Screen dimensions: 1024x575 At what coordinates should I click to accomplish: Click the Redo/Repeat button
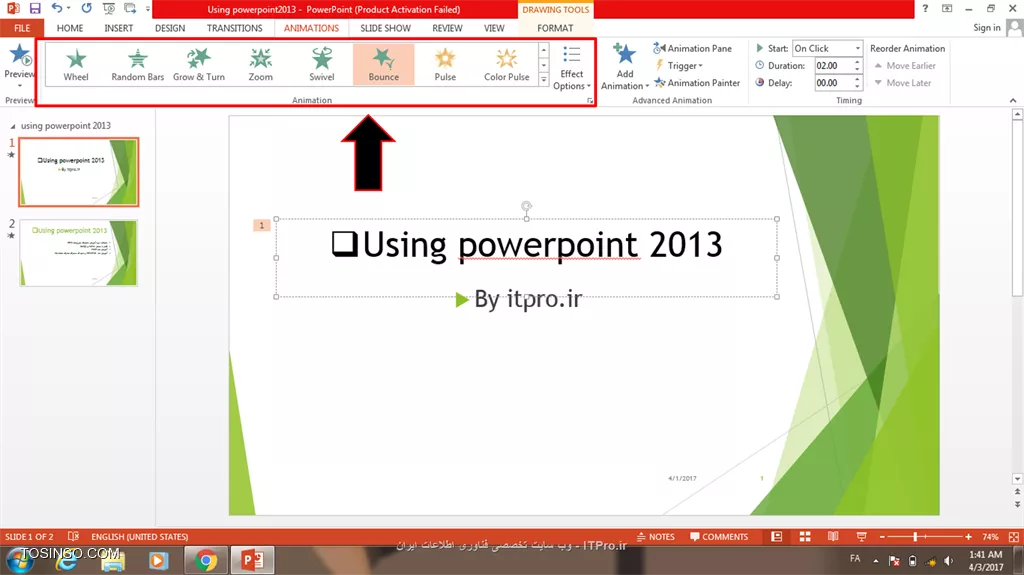(86, 8)
